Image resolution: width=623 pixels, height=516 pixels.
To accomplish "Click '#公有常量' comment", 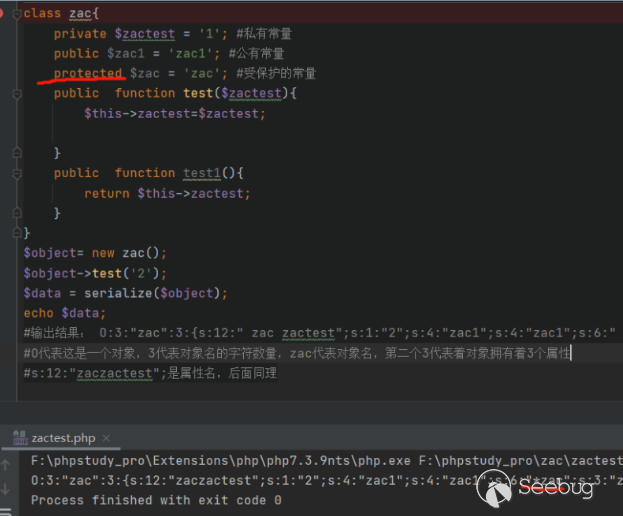I will tap(257, 54).
